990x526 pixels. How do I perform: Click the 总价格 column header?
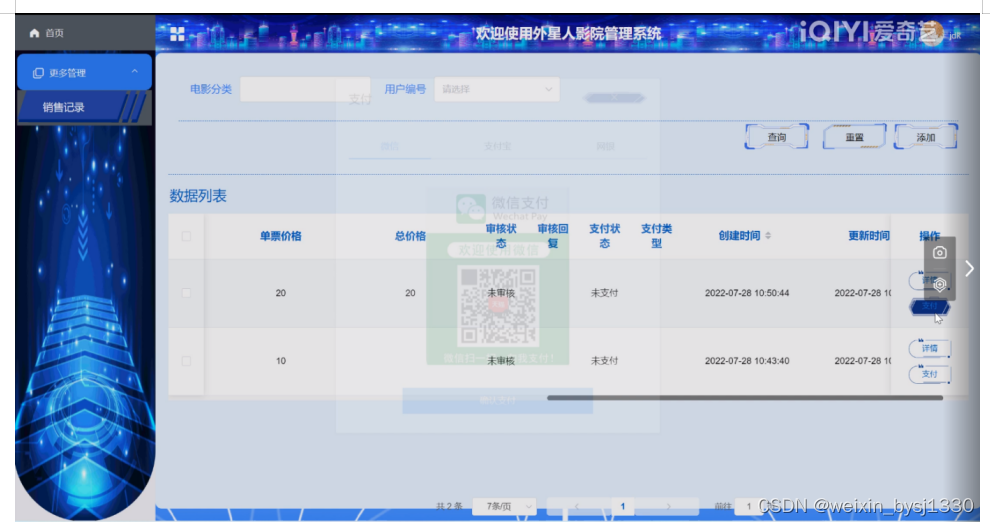coord(410,236)
